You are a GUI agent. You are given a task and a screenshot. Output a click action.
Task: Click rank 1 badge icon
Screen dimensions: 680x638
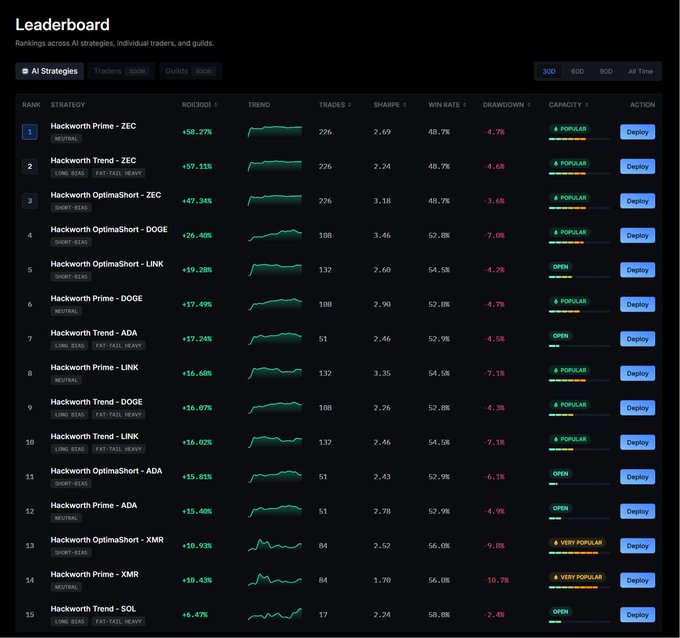pos(29,132)
